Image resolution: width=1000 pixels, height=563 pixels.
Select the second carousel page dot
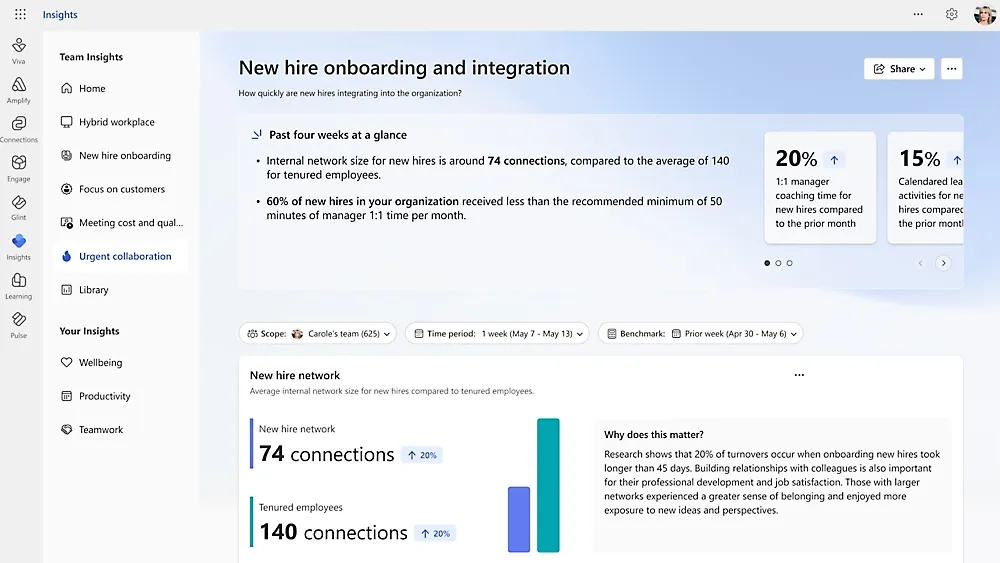click(778, 263)
